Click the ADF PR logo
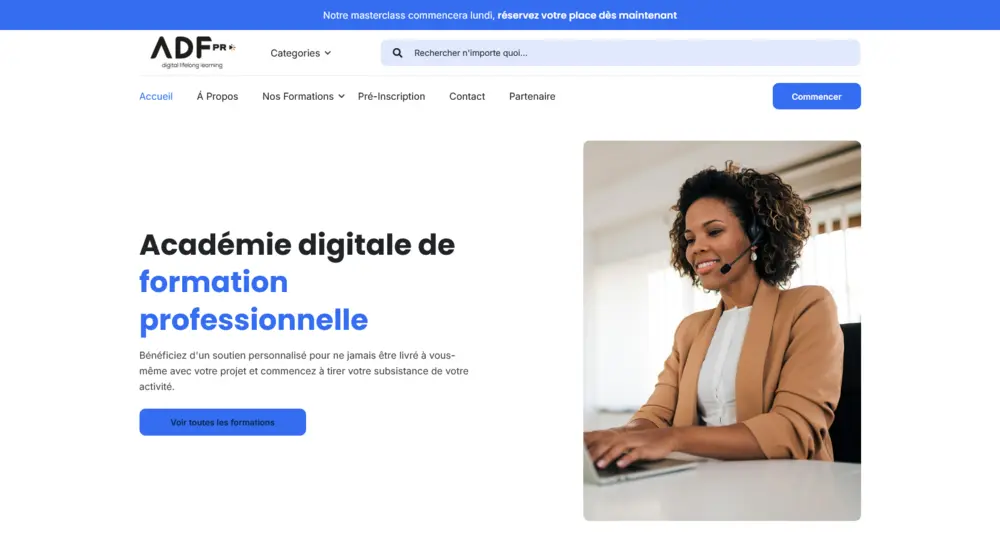The image size is (1000, 539). [x=193, y=52]
